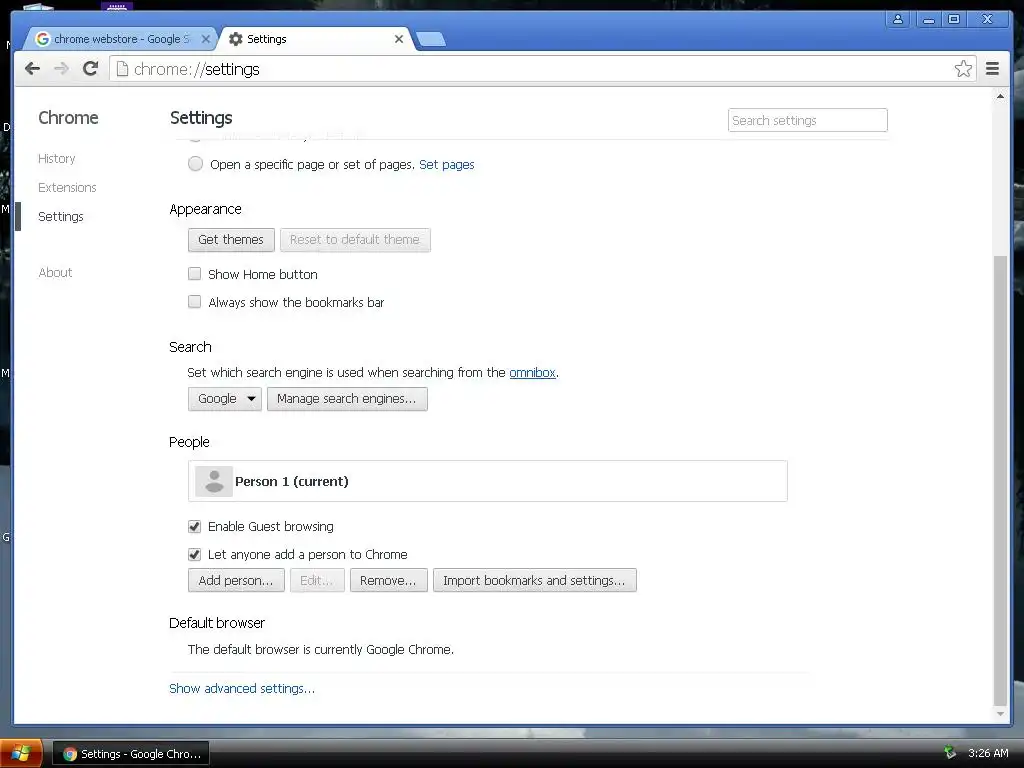Click Add person button
The image size is (1024, 768).
(236, 580)
